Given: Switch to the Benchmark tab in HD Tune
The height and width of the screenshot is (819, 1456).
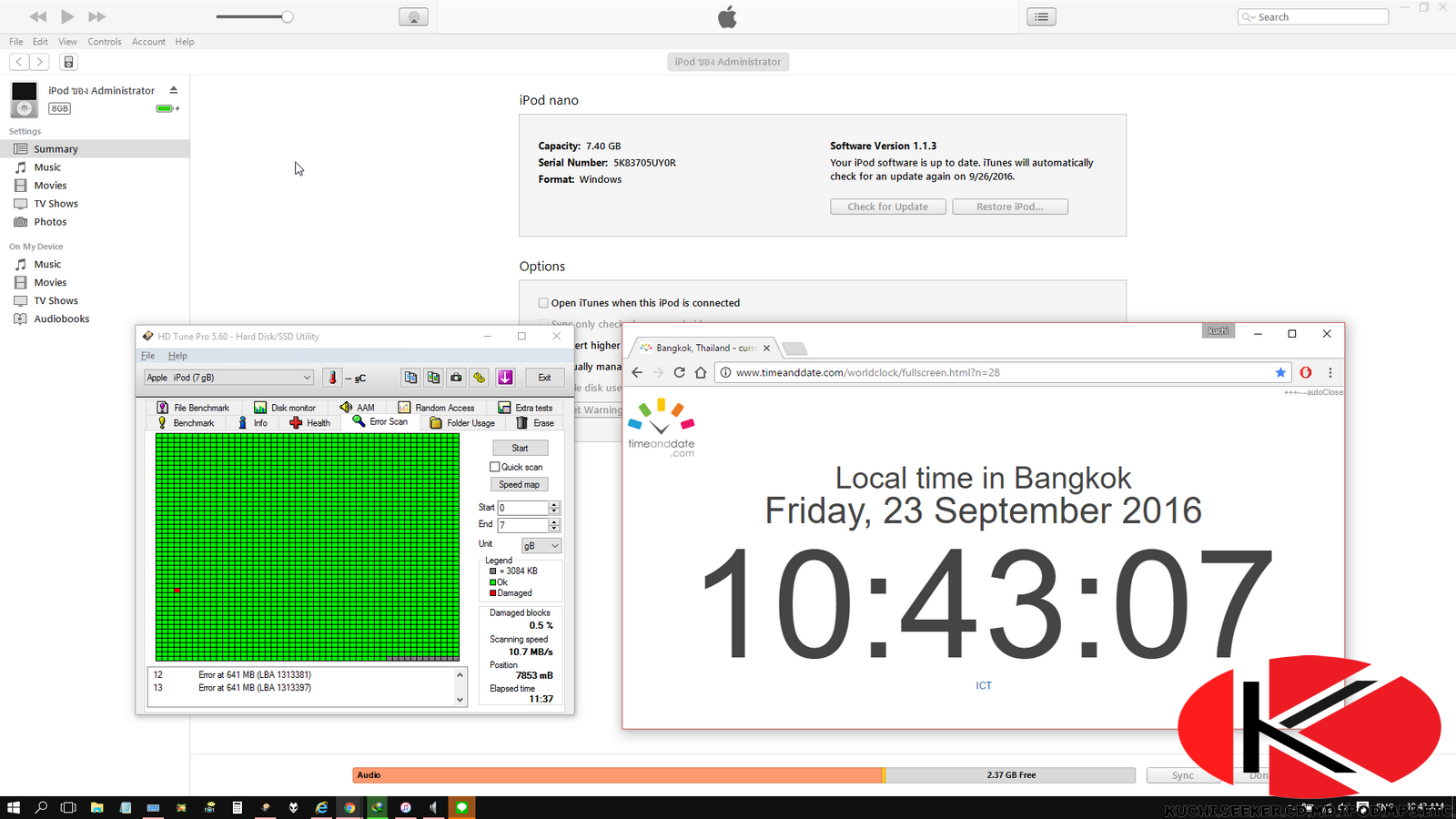Looking at the screenshot, I should (186, 423).
